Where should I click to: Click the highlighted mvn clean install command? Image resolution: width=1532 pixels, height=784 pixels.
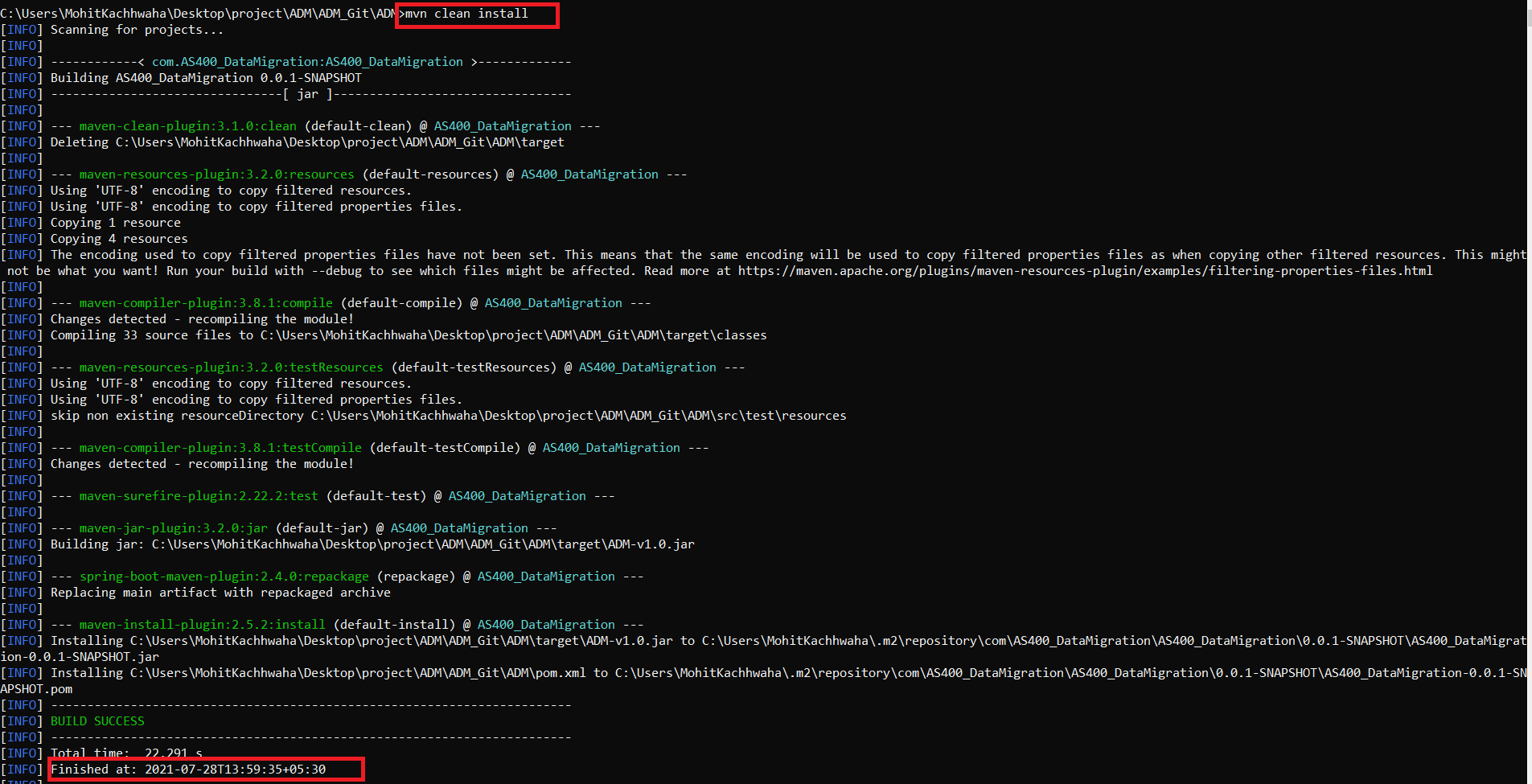pos(475,14)
